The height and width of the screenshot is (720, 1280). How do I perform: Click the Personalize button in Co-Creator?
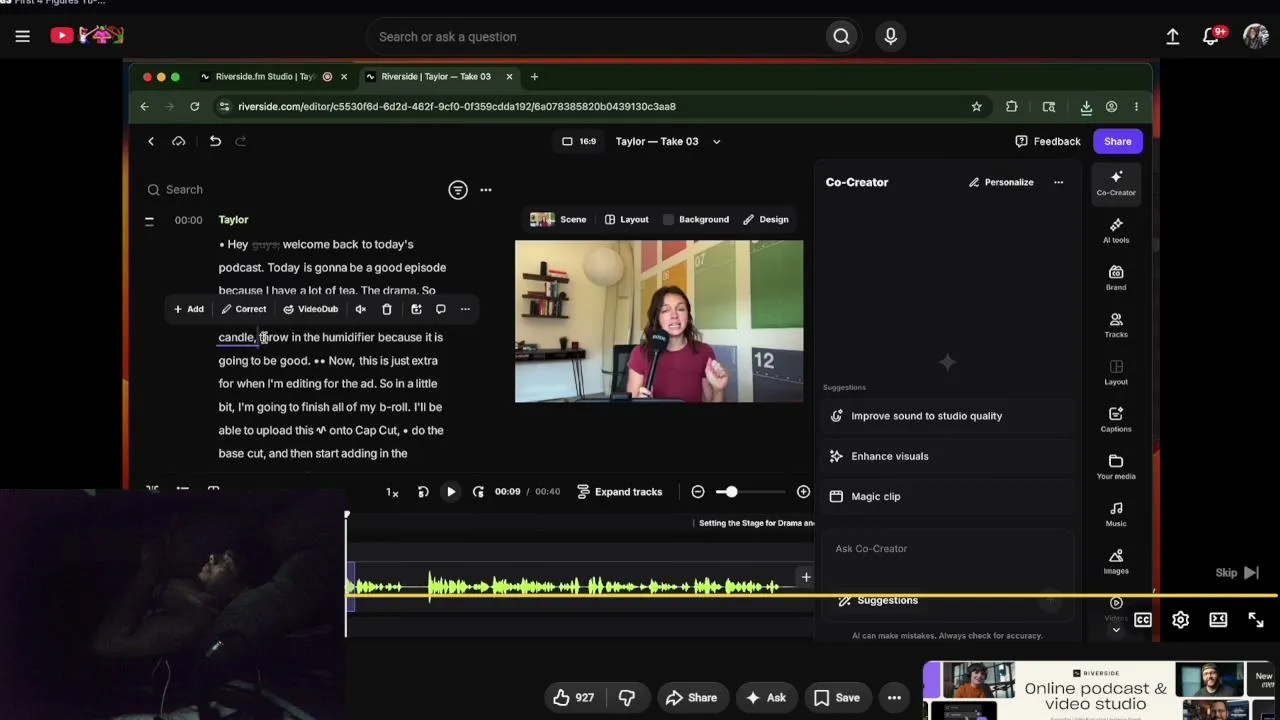coord(1001,182)
